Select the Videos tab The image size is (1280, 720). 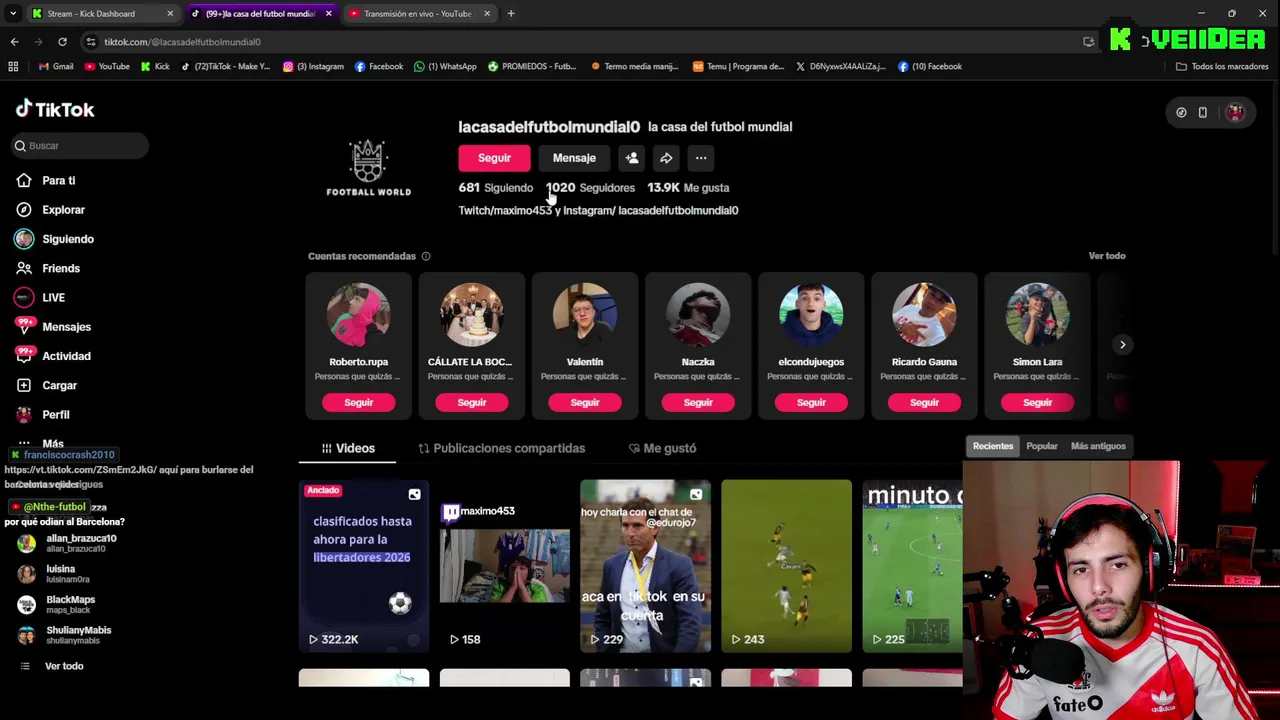point(348,448)
